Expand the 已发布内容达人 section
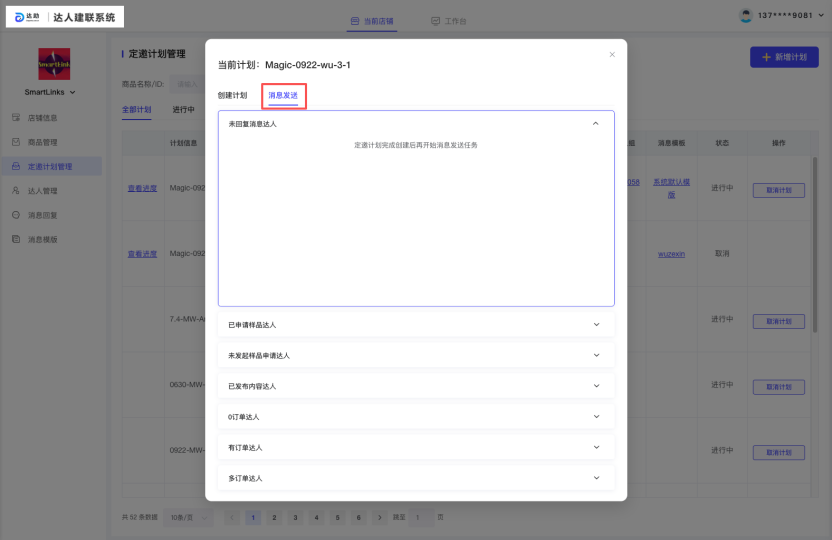The height and width of the screenshot is (540, 832). click(596, 386)
